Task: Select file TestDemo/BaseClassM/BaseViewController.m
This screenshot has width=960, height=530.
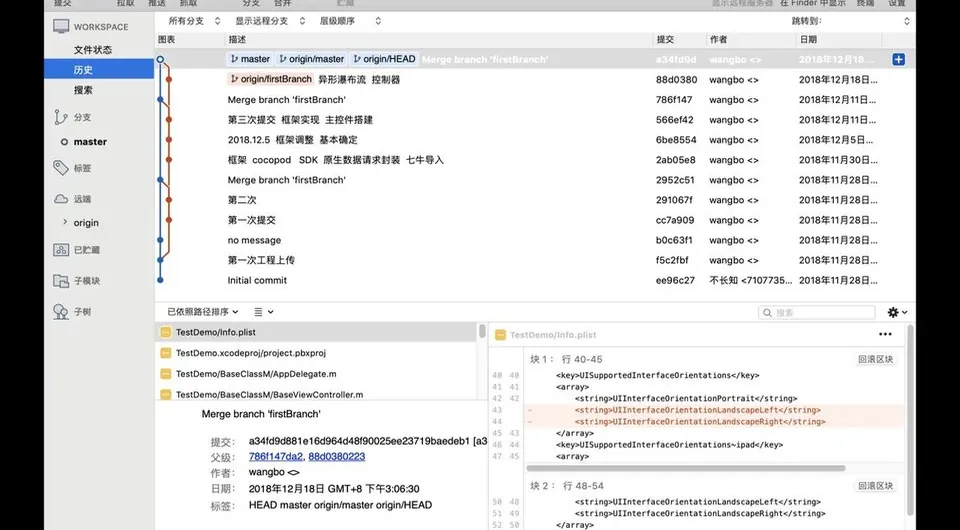Action: [317, 394]
